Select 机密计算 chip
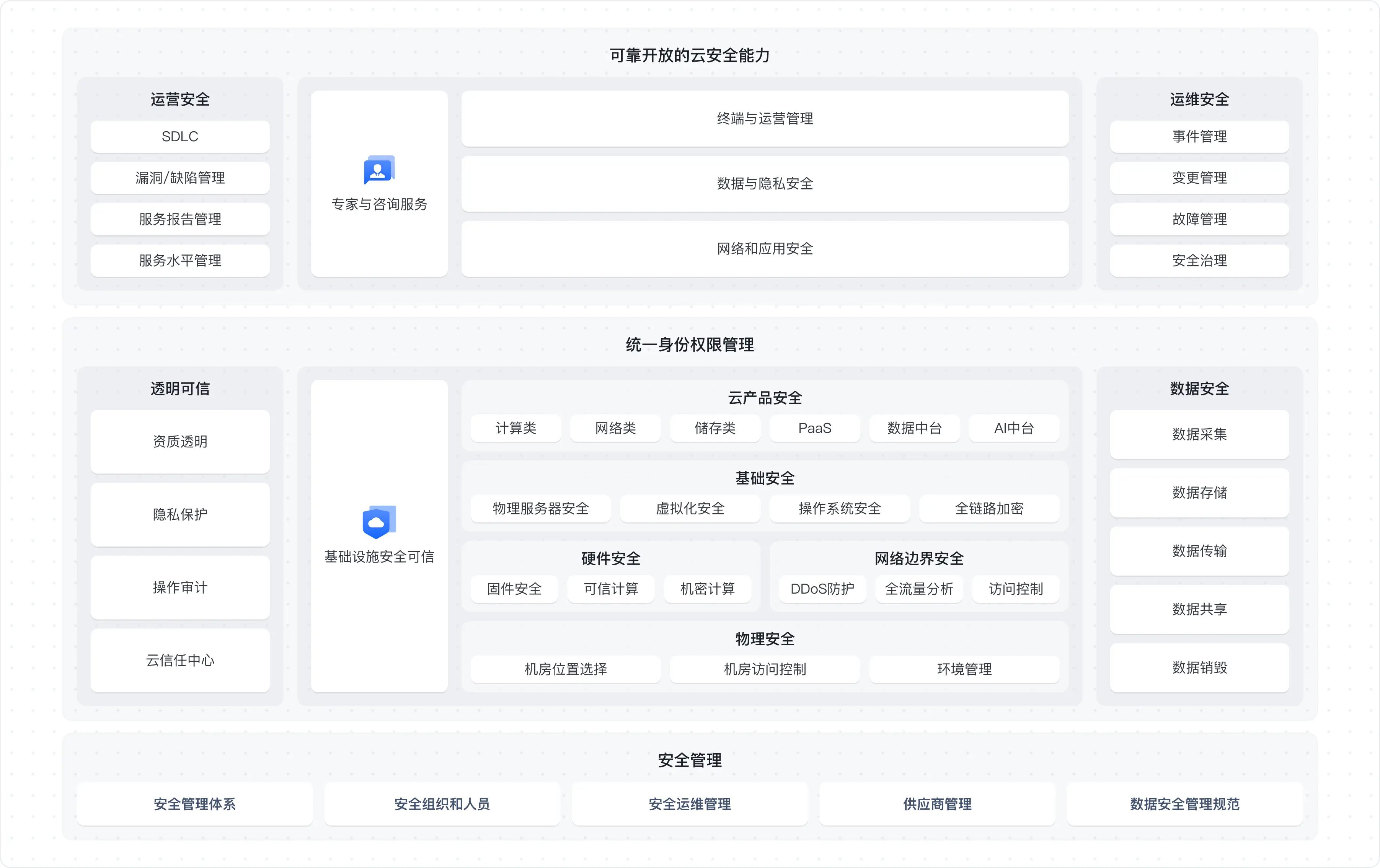1380x868 pixels. click(708, 588)
